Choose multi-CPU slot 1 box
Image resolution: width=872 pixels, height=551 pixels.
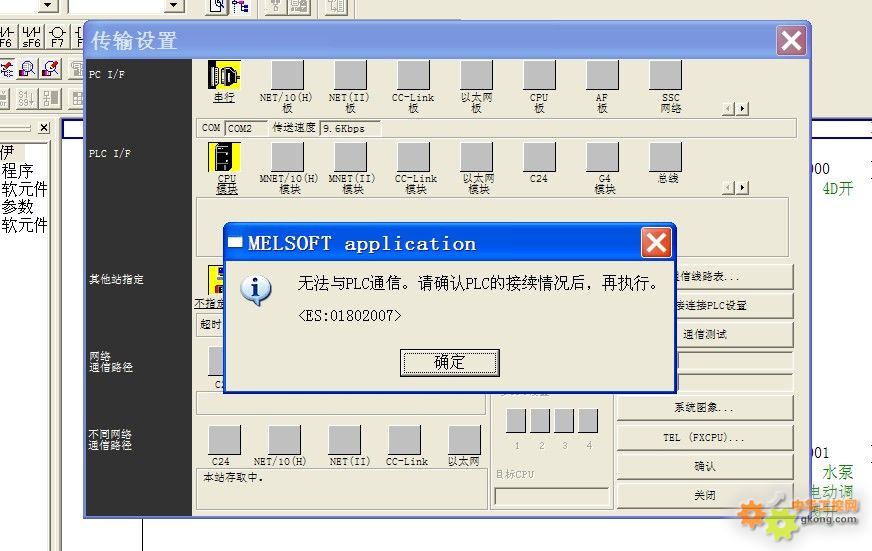516,421
